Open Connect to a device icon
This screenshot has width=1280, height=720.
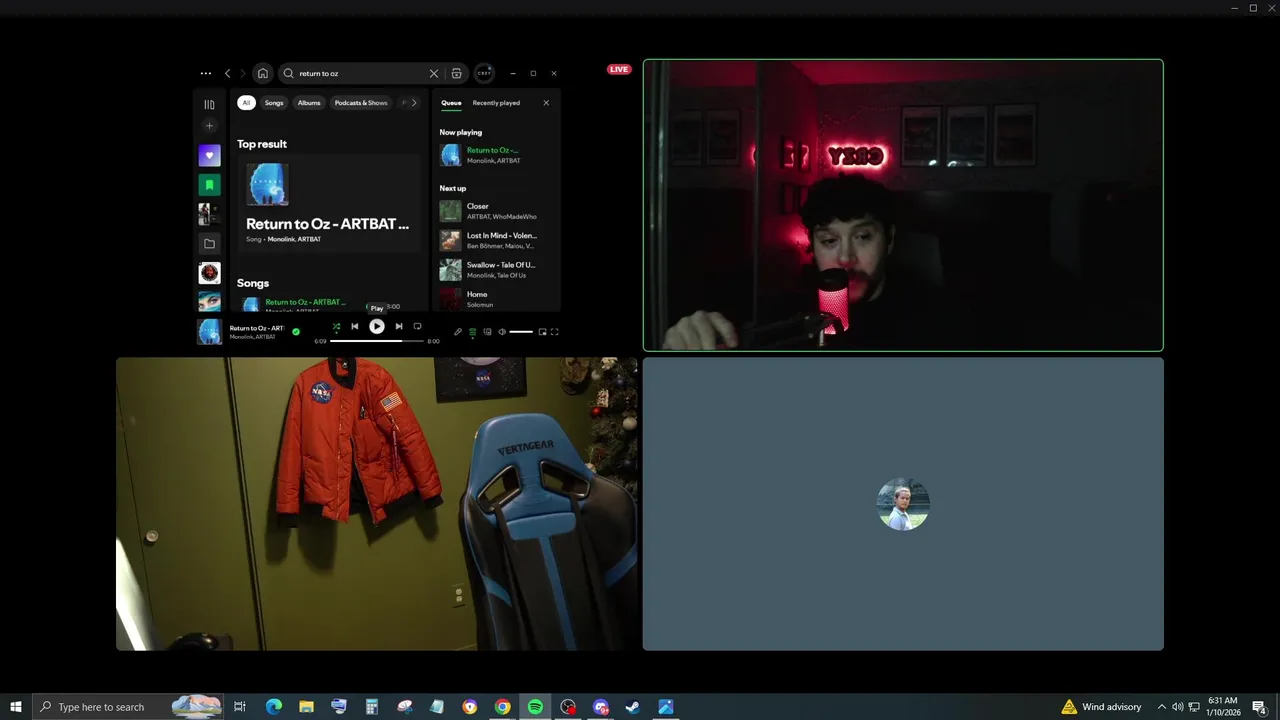point(488,332)
